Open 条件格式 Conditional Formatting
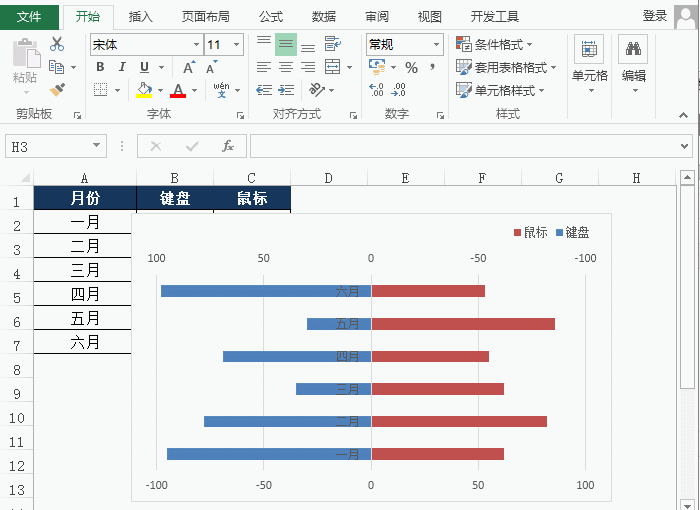Viewport: 700px width, 510px height. pyautogui.click(x=494, y=44)
